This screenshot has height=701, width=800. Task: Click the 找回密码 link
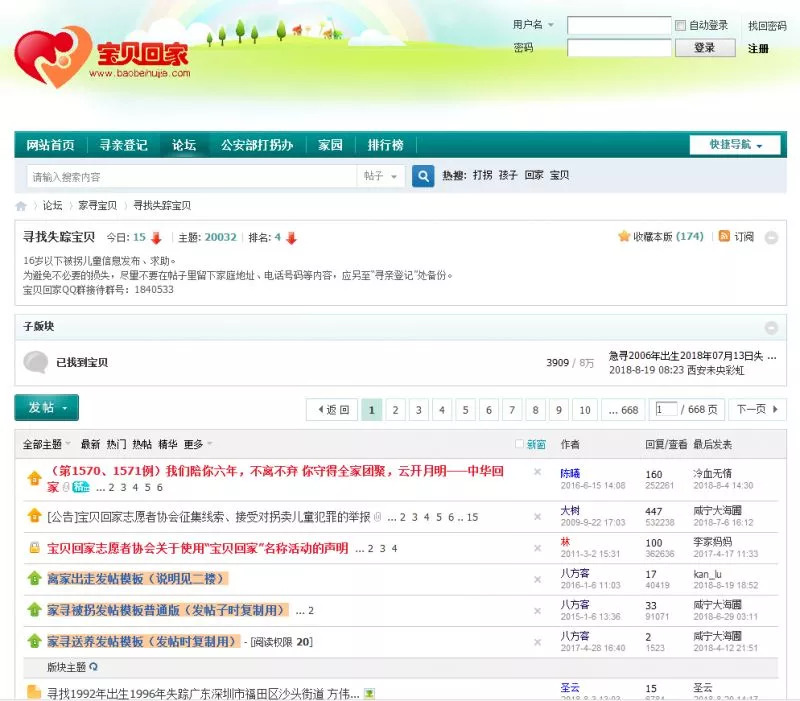(x=767, y=26)
